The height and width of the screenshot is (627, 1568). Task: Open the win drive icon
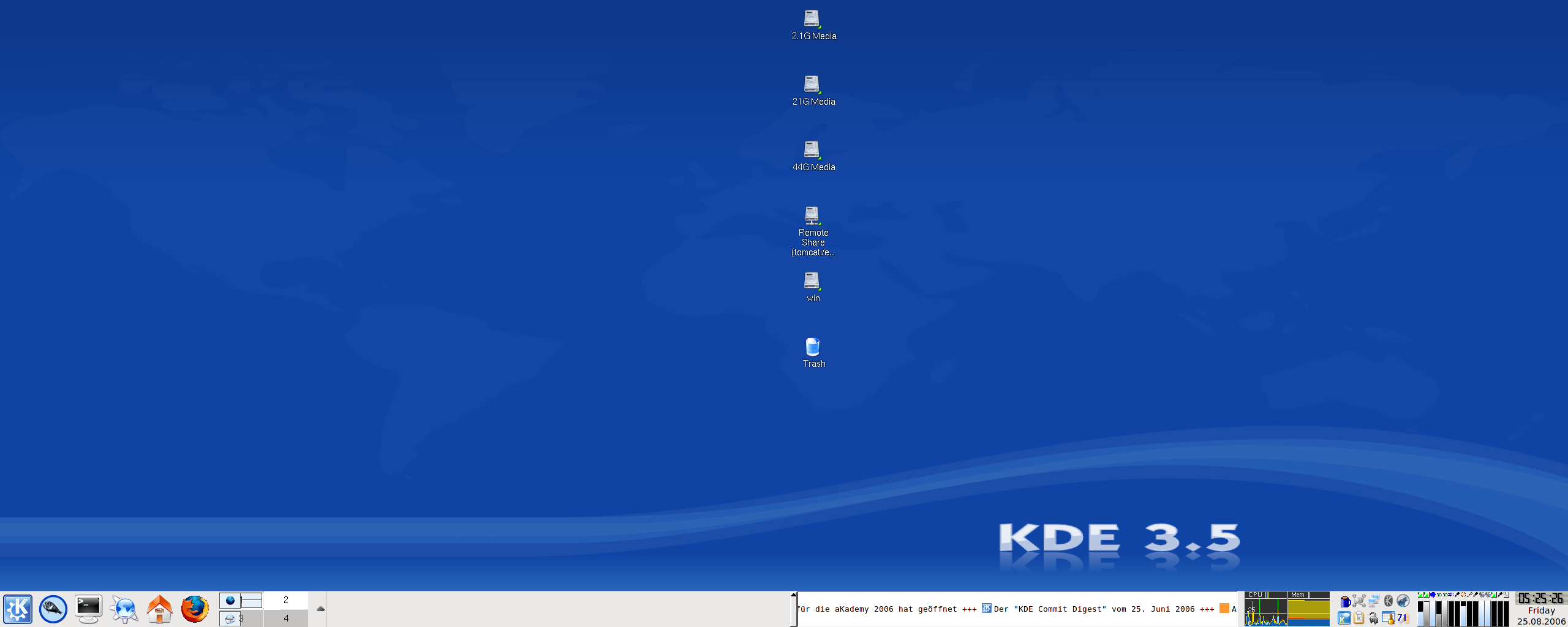[813, 287]
